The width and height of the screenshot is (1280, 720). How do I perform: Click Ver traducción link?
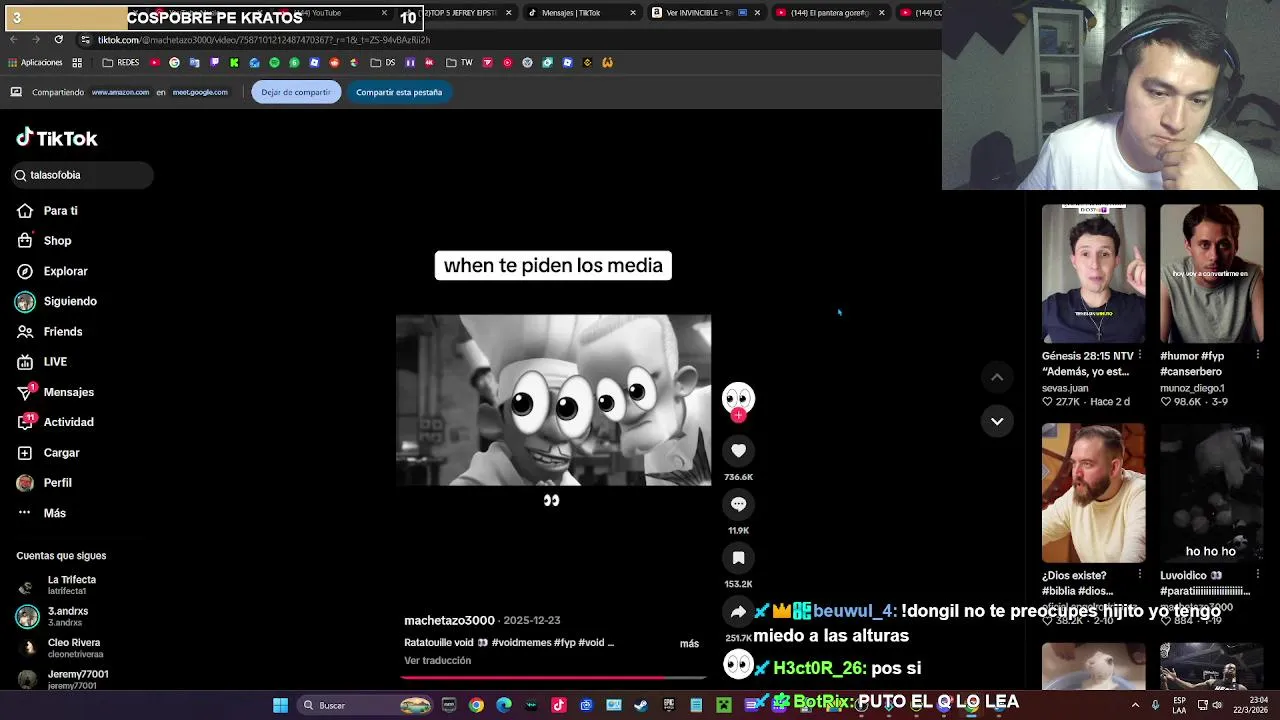(x=437, y=661)
